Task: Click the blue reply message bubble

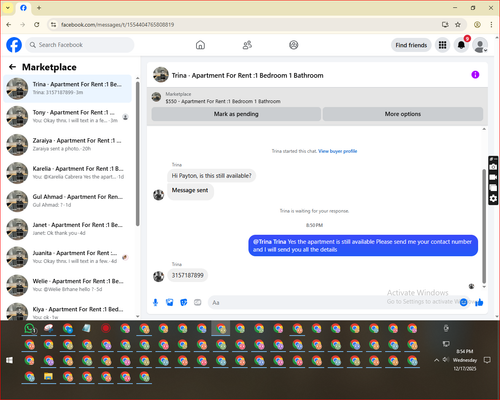Action: [x=363, y=246]
